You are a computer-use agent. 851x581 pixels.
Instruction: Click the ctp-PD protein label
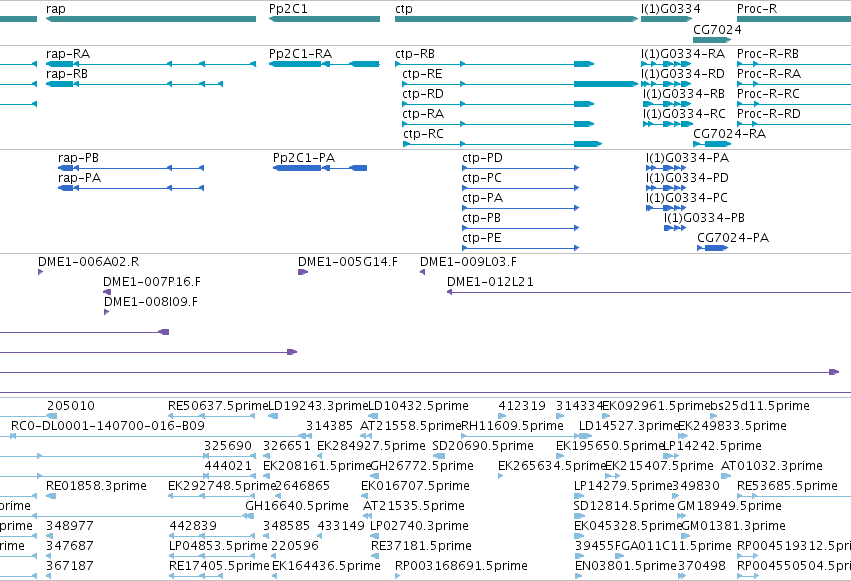point(482,158)
